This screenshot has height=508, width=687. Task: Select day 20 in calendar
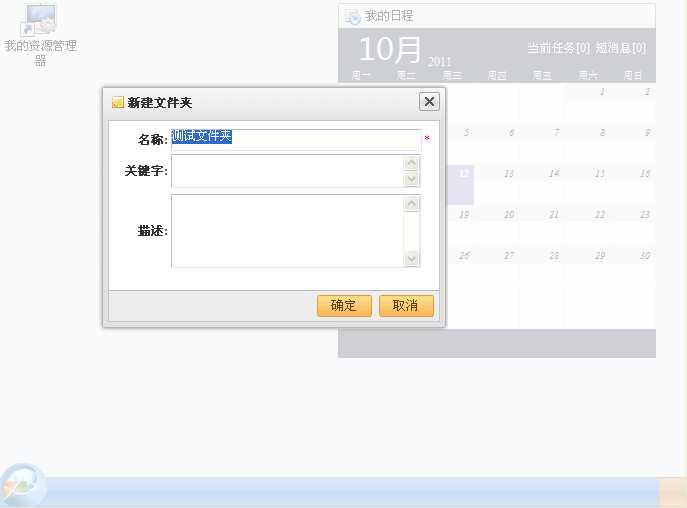point(497,226)
